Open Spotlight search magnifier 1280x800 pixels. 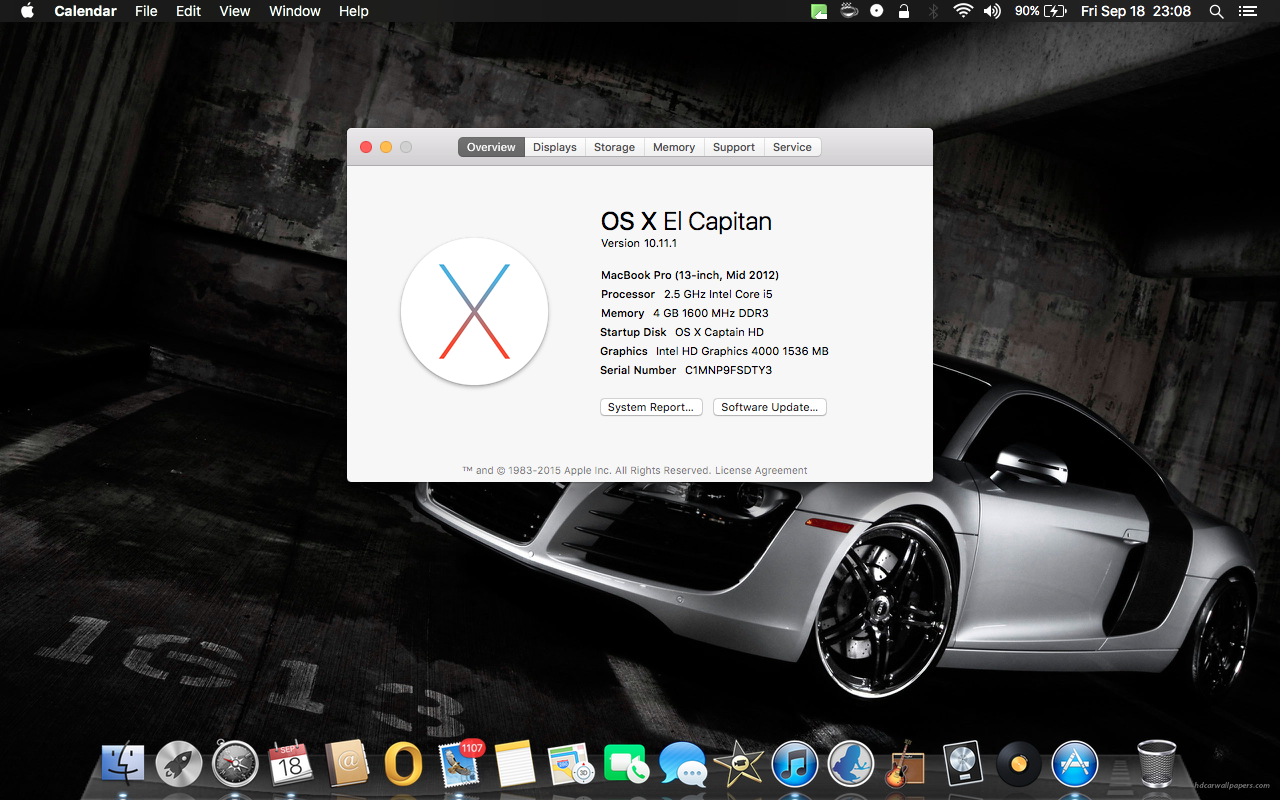[x=1216, y=11]
